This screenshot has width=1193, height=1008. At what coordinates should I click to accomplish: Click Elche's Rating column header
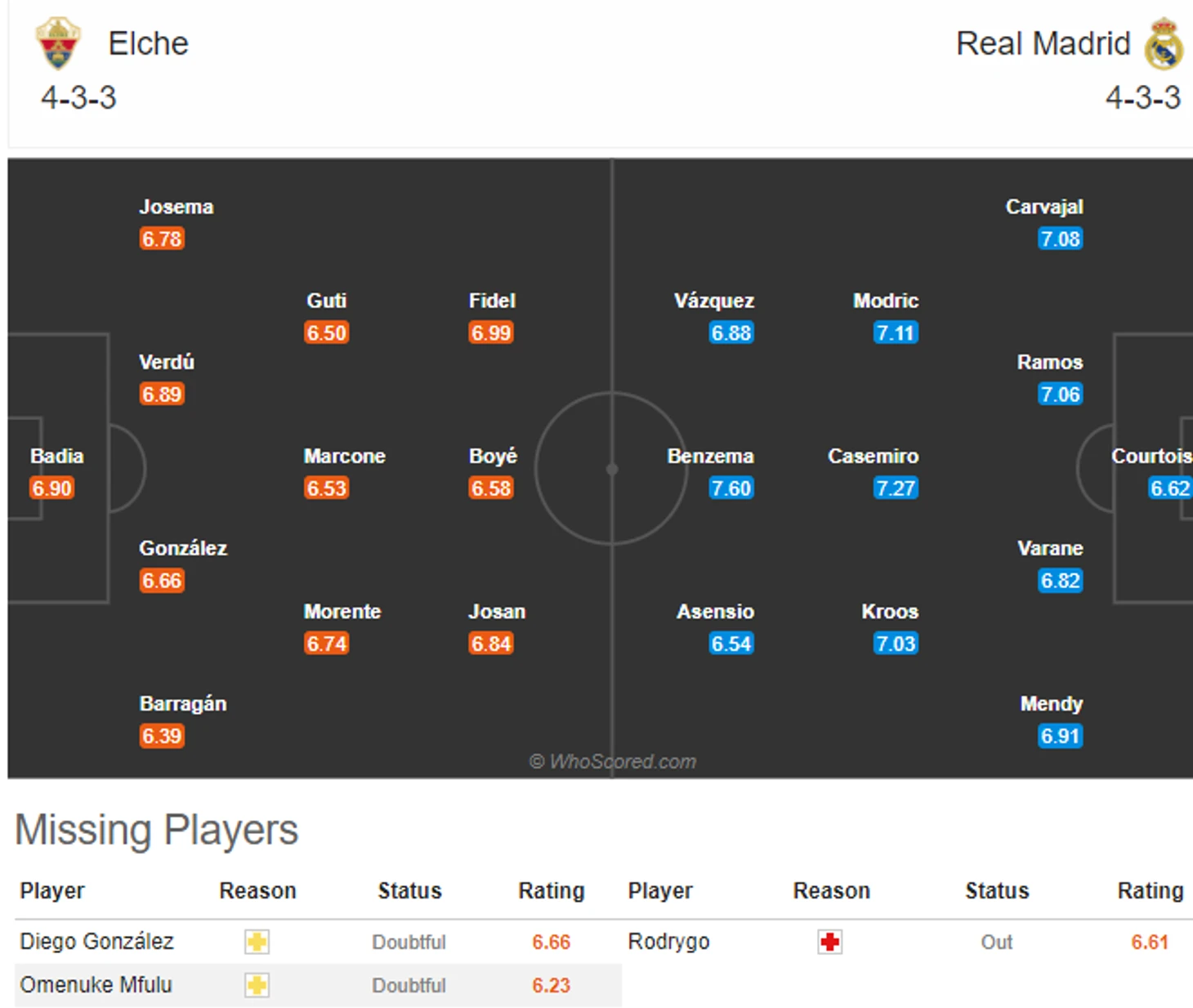point(552,890)
